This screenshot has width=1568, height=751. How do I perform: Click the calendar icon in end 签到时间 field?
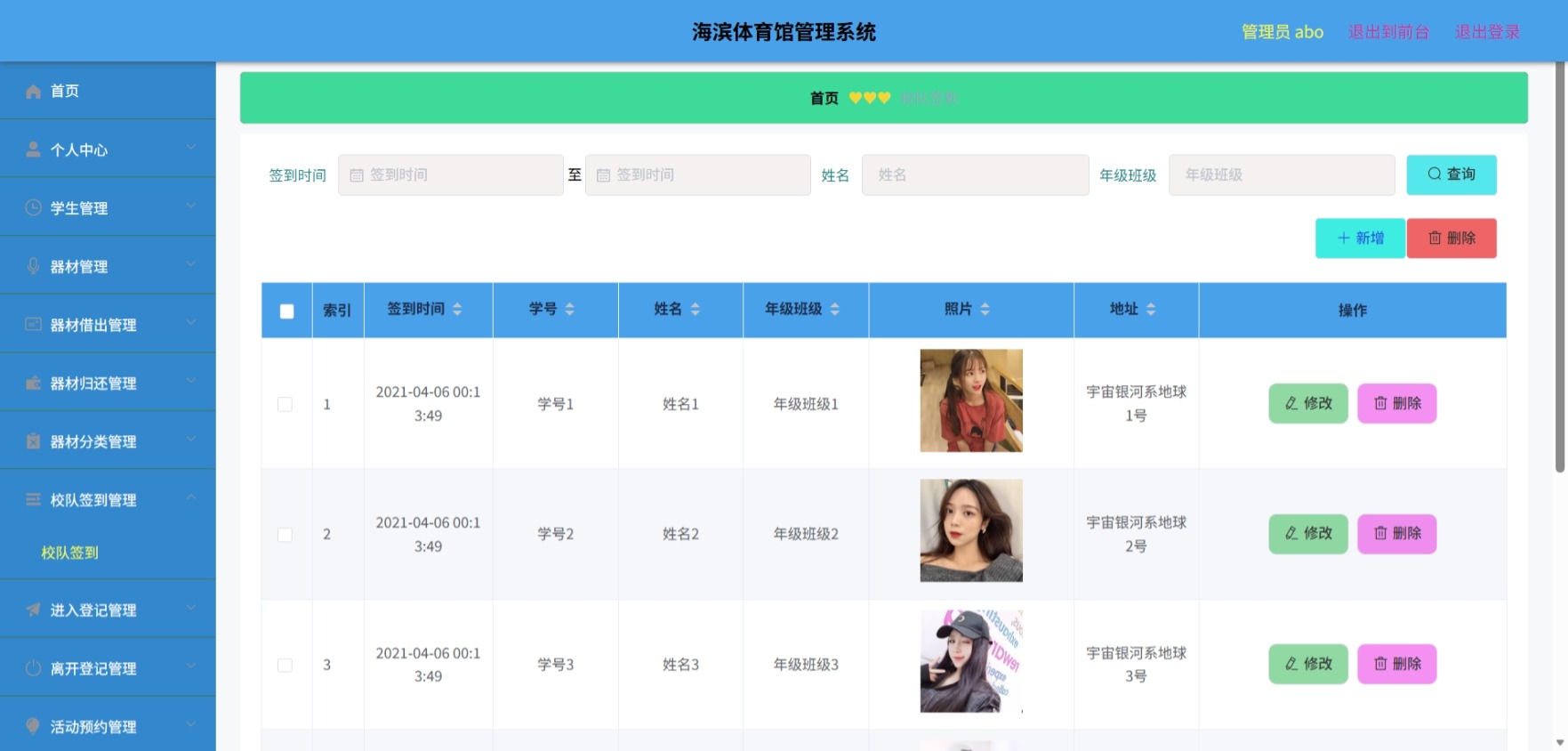point(603,175)
